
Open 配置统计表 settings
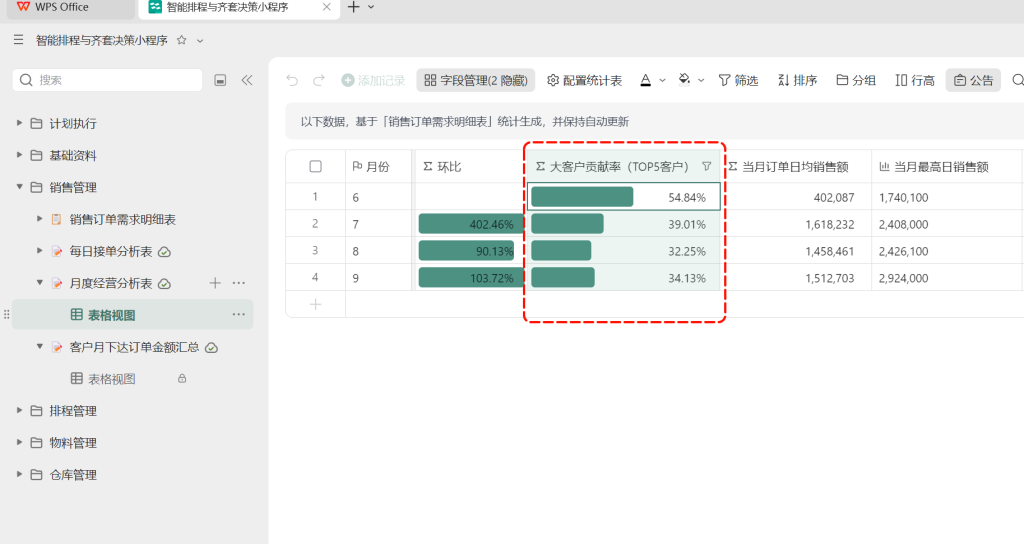584,80
